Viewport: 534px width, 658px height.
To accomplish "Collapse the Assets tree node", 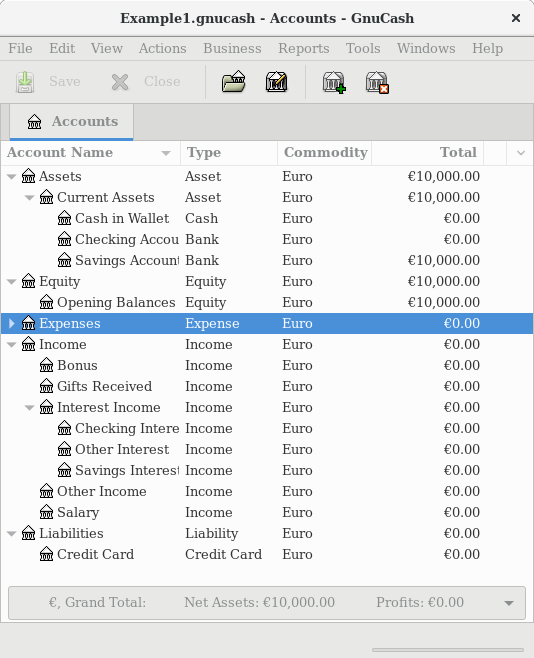I will [12, 177].
